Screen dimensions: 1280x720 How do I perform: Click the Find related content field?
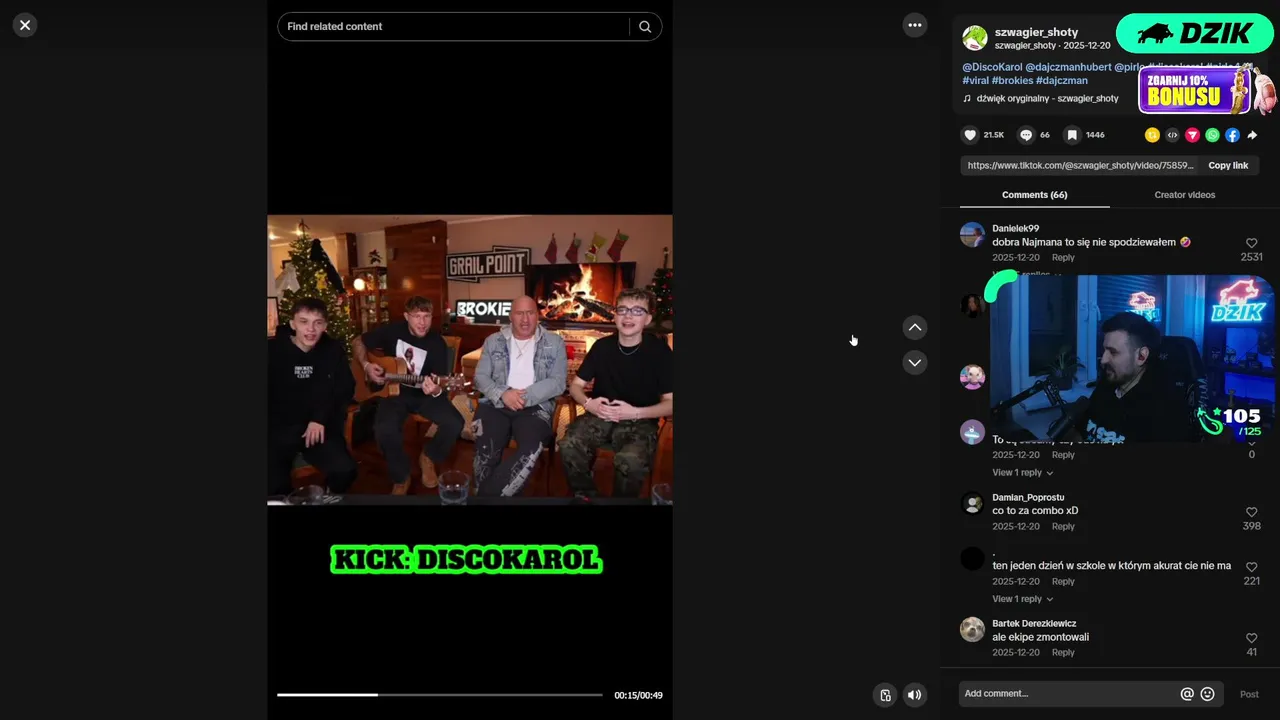[x=455, y=27]
